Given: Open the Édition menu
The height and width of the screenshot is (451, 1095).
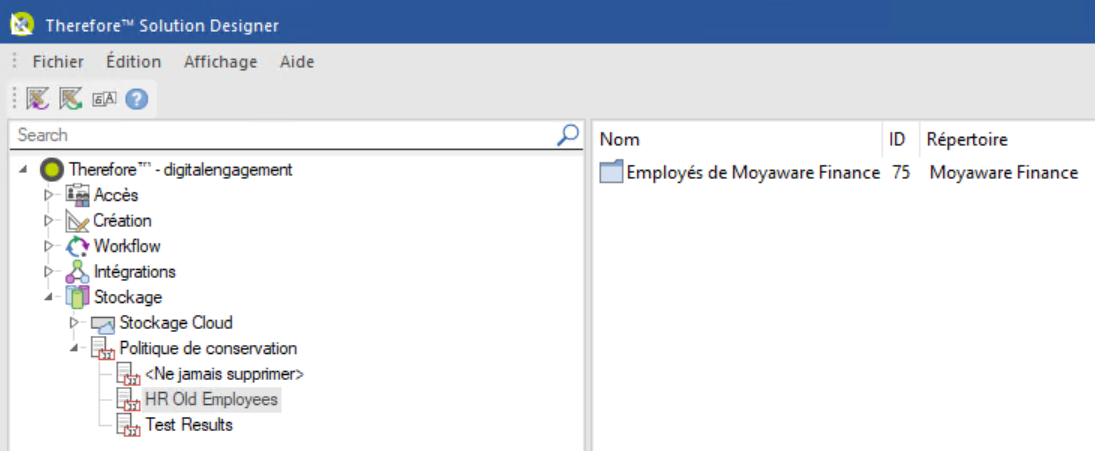Looking at the screenshot, I should coord(133,62).
